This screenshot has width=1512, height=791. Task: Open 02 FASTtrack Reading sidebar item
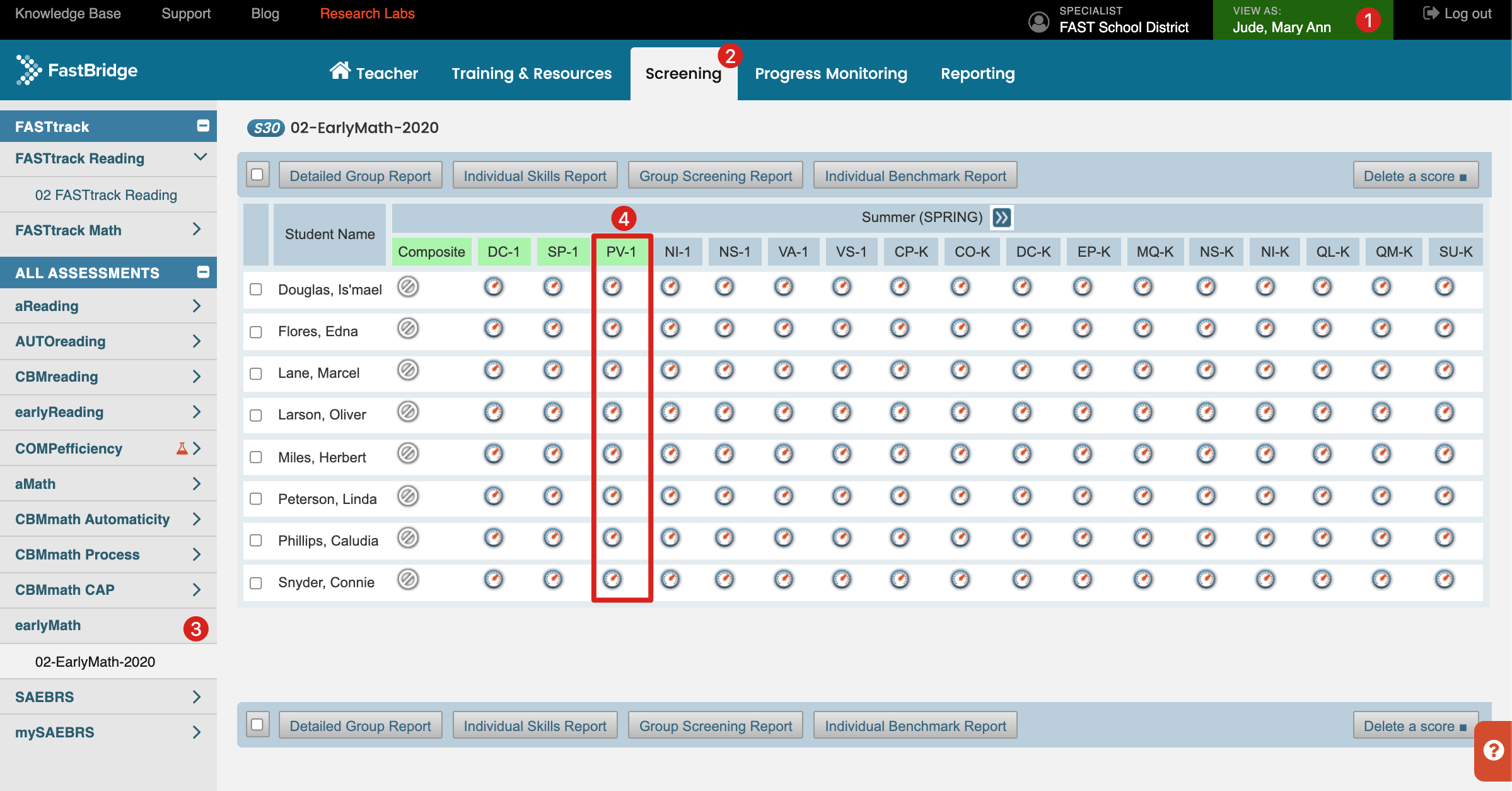click(106, 195)
